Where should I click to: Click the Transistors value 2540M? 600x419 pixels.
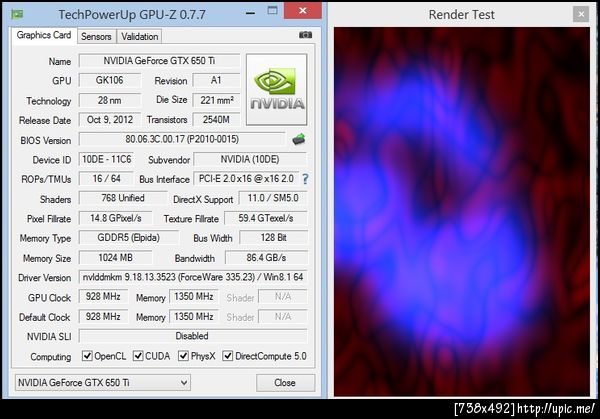coord(216,120)
